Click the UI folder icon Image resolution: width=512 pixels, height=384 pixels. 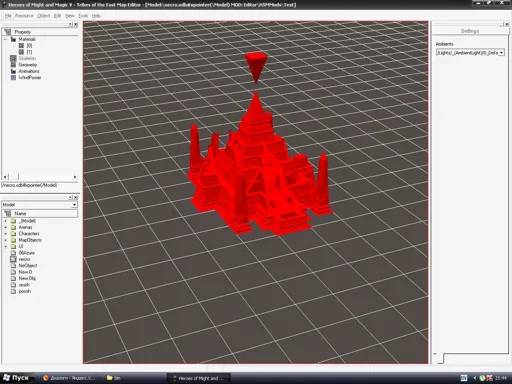pyautogui.click(x=13, y=246)
